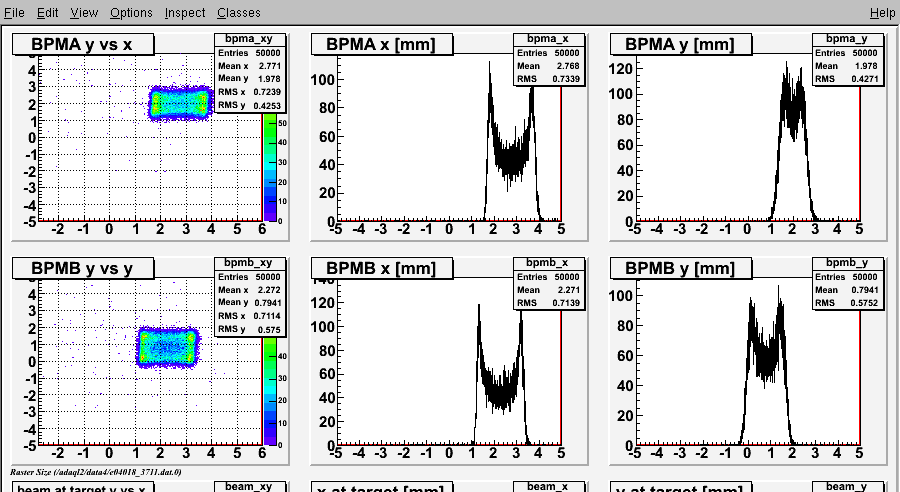Click RMS 0.4271 in bpma_y stats
Image resolution: width=900 pixels, height=492 pixels.
pyautogui.click(x=847, y=79)
